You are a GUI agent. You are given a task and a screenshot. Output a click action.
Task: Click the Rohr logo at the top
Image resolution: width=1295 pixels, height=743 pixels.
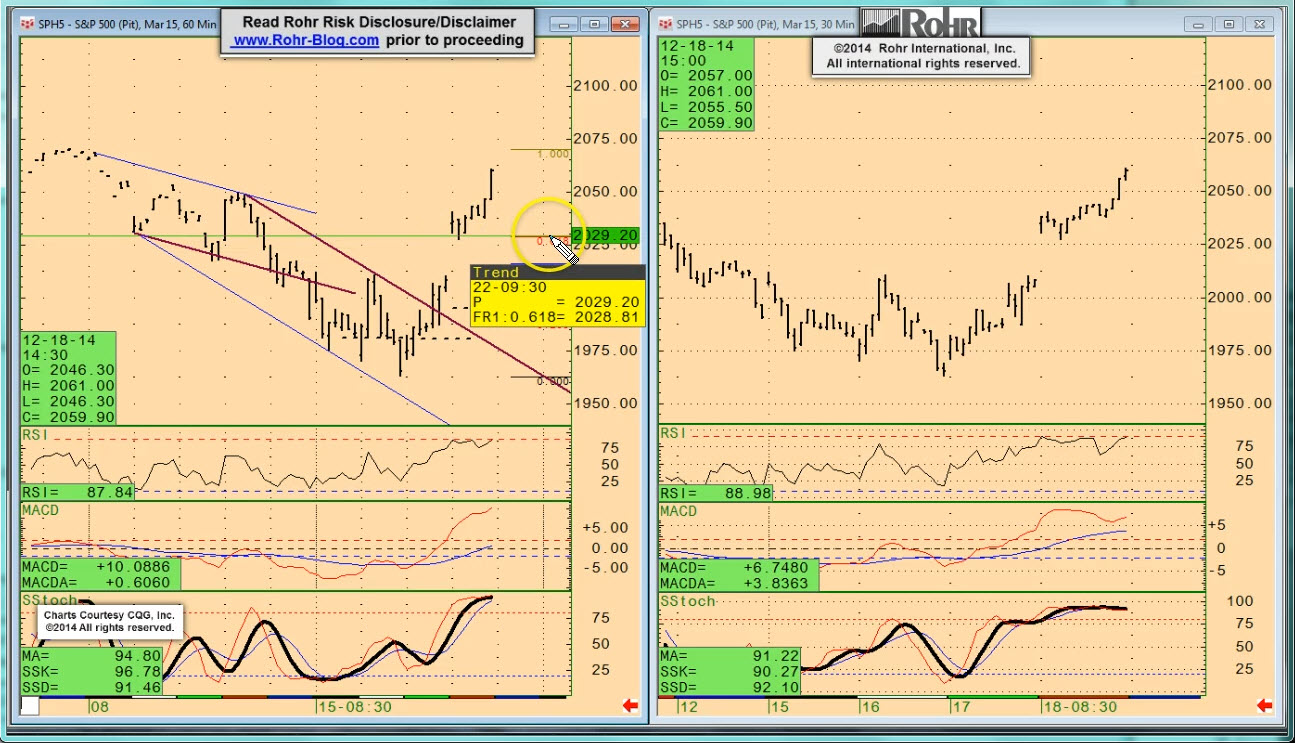pyautogui.click(x=920, y=22)
